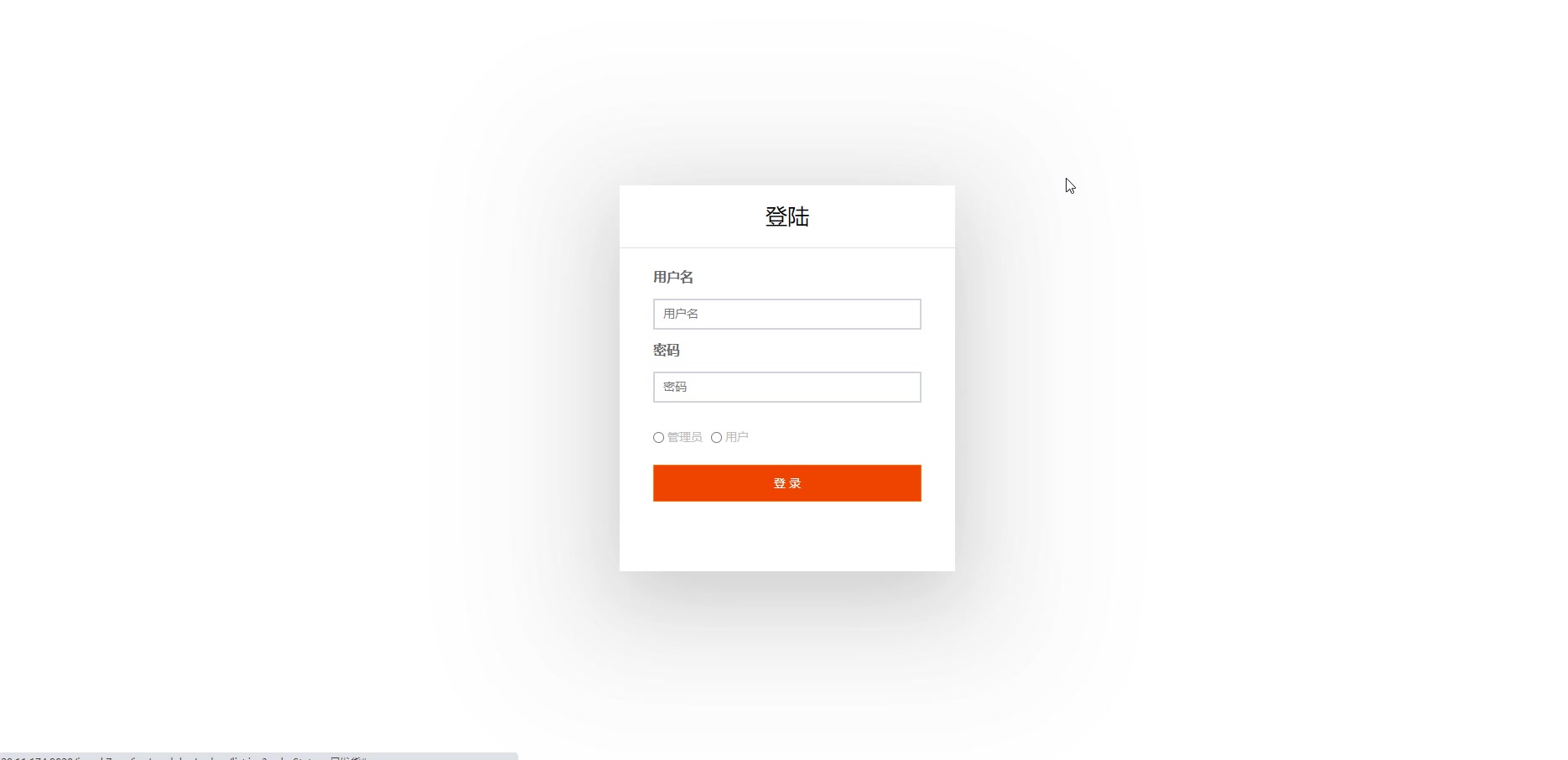Click right end of the password box
The image size is (1568, 760).
[x=910, y=387]
